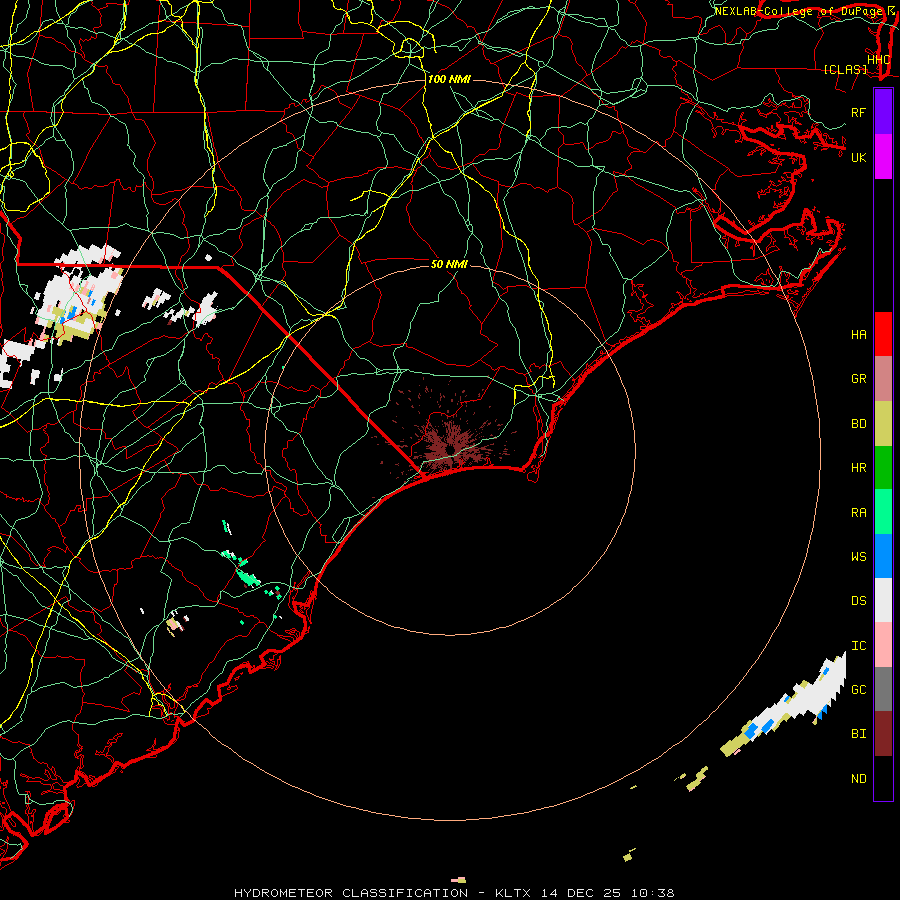This screenshot has height=900, width=900.
Task: Click the green rain echo southwest of radar
Action: pyautogui.click(x=247, y=576)
